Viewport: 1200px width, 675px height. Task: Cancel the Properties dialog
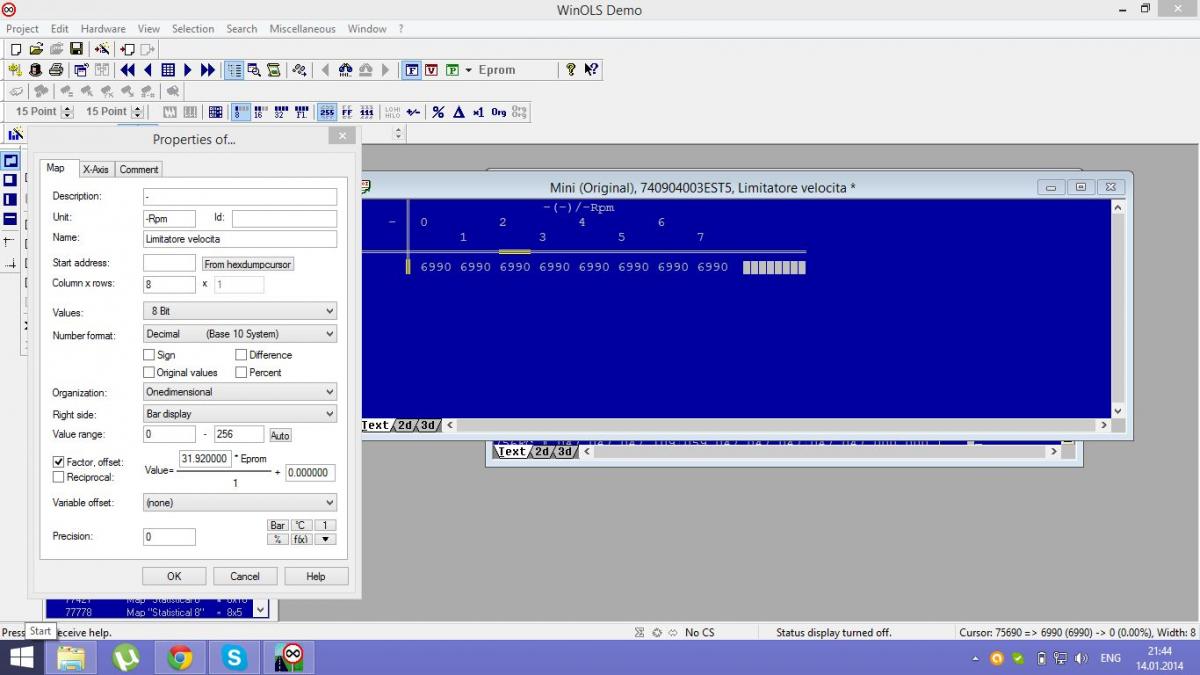click(245, 576)
